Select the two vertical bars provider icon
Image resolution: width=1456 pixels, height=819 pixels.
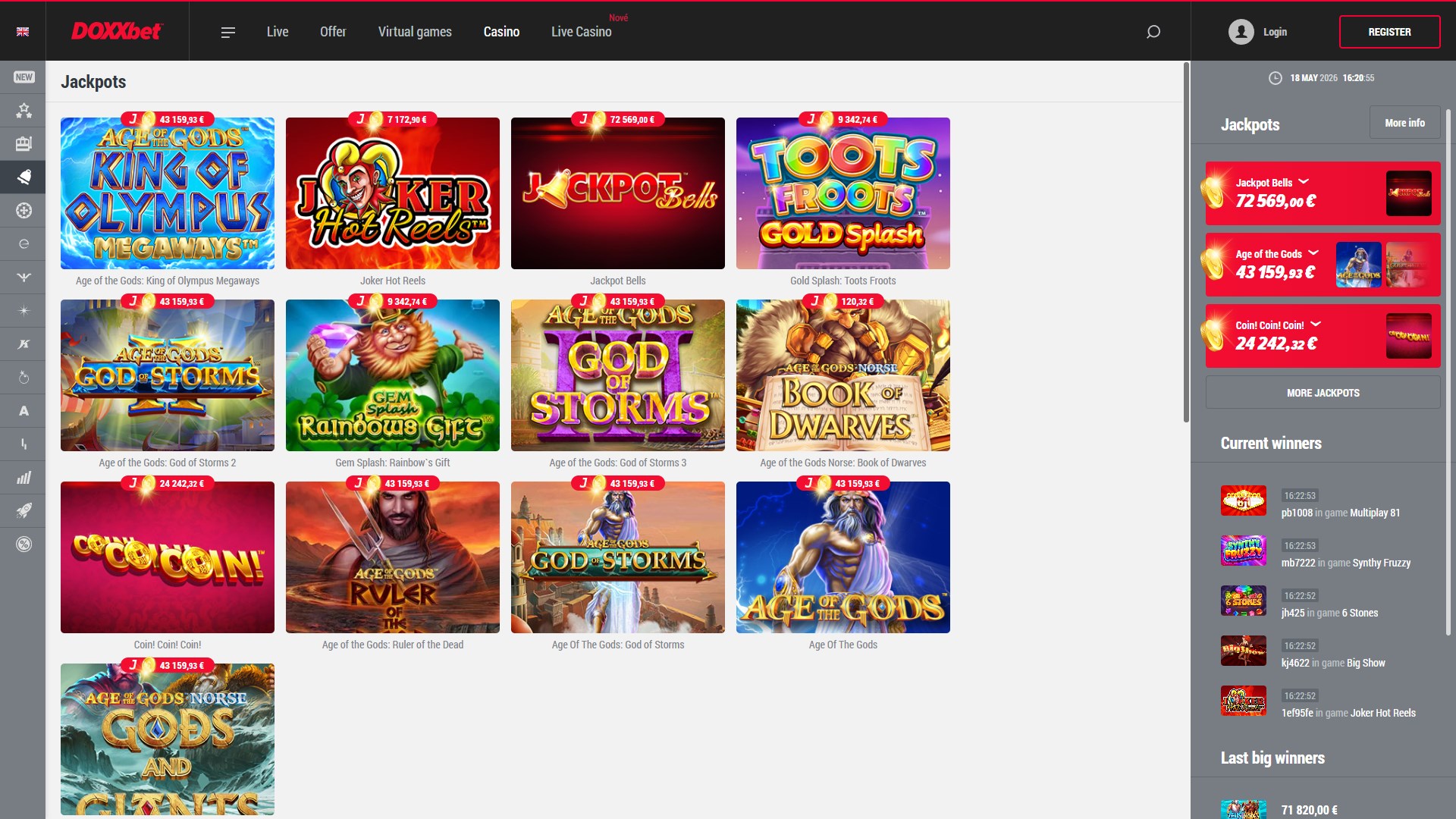24,444
